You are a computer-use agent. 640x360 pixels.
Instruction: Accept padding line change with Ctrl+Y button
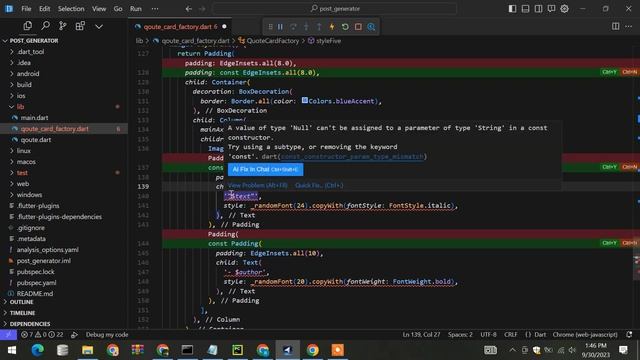(x=609, y=72)
